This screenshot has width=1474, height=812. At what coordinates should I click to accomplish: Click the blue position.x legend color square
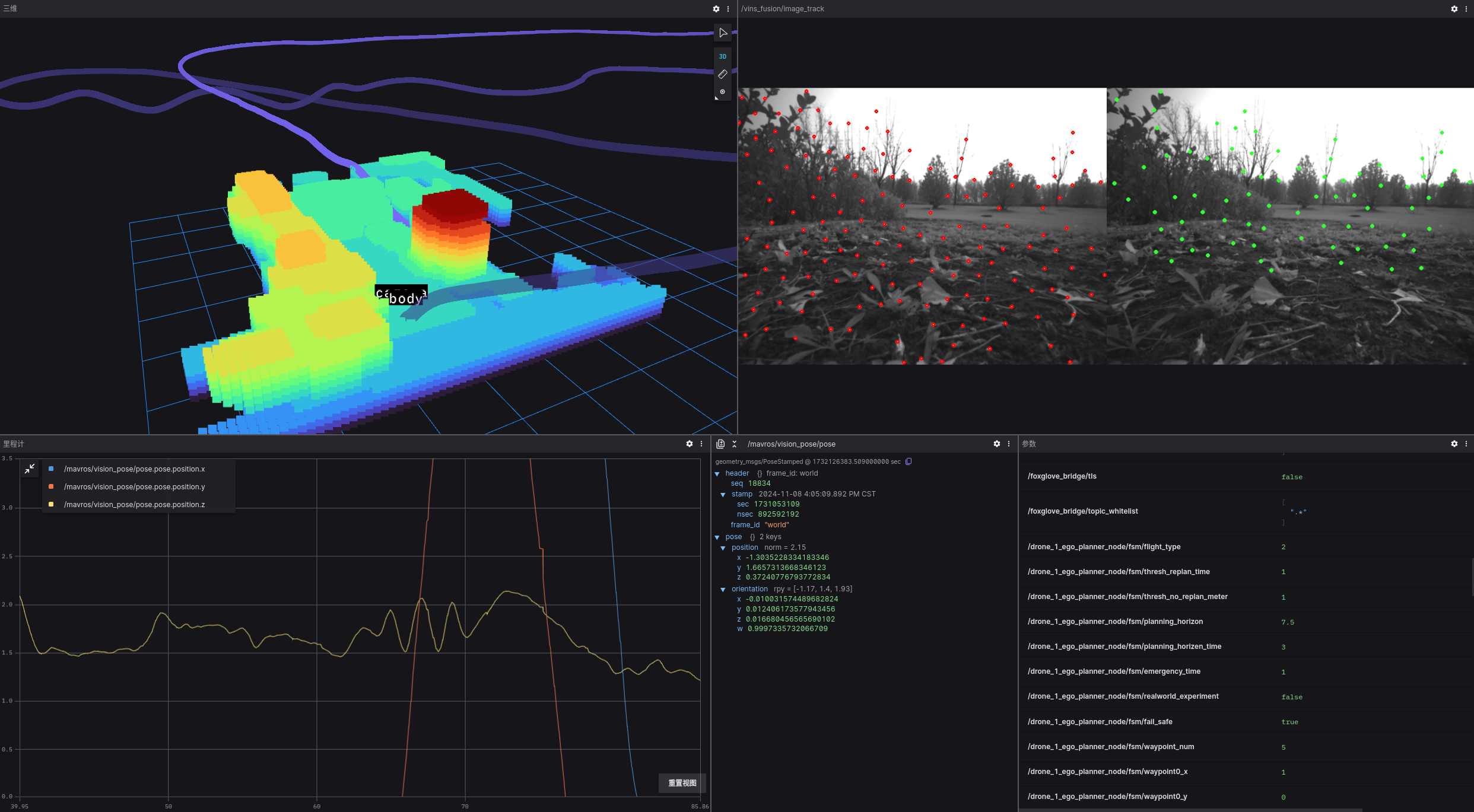(x=51, y=469)
